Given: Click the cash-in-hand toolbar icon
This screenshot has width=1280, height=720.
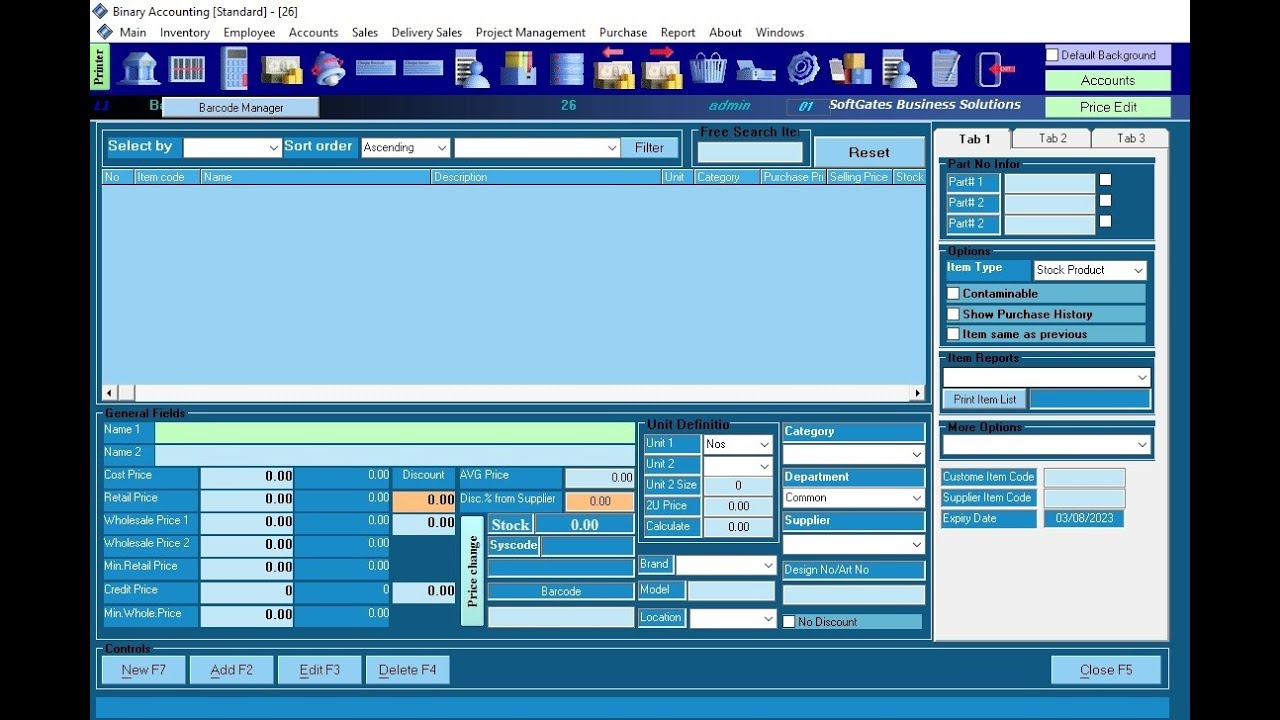Looking at the screenshot, I should click(x=282, y=68).
